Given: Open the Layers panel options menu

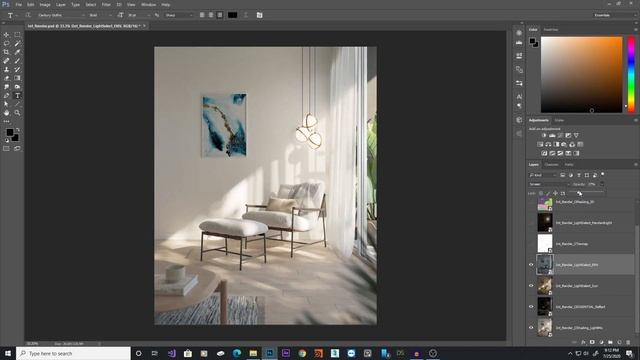Looking at the screenshot, I should point(636,164).
